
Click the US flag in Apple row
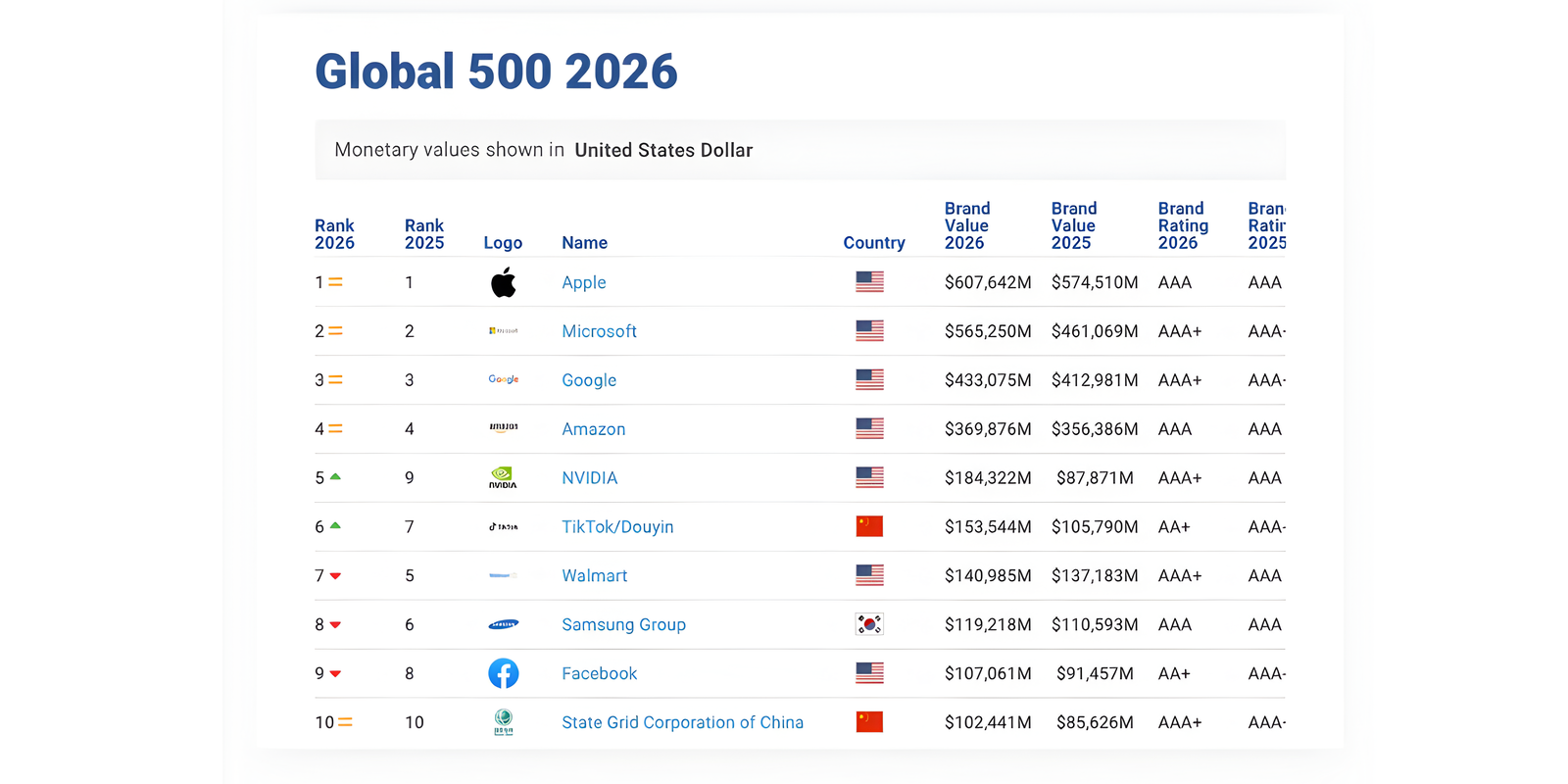pos(869,281)
